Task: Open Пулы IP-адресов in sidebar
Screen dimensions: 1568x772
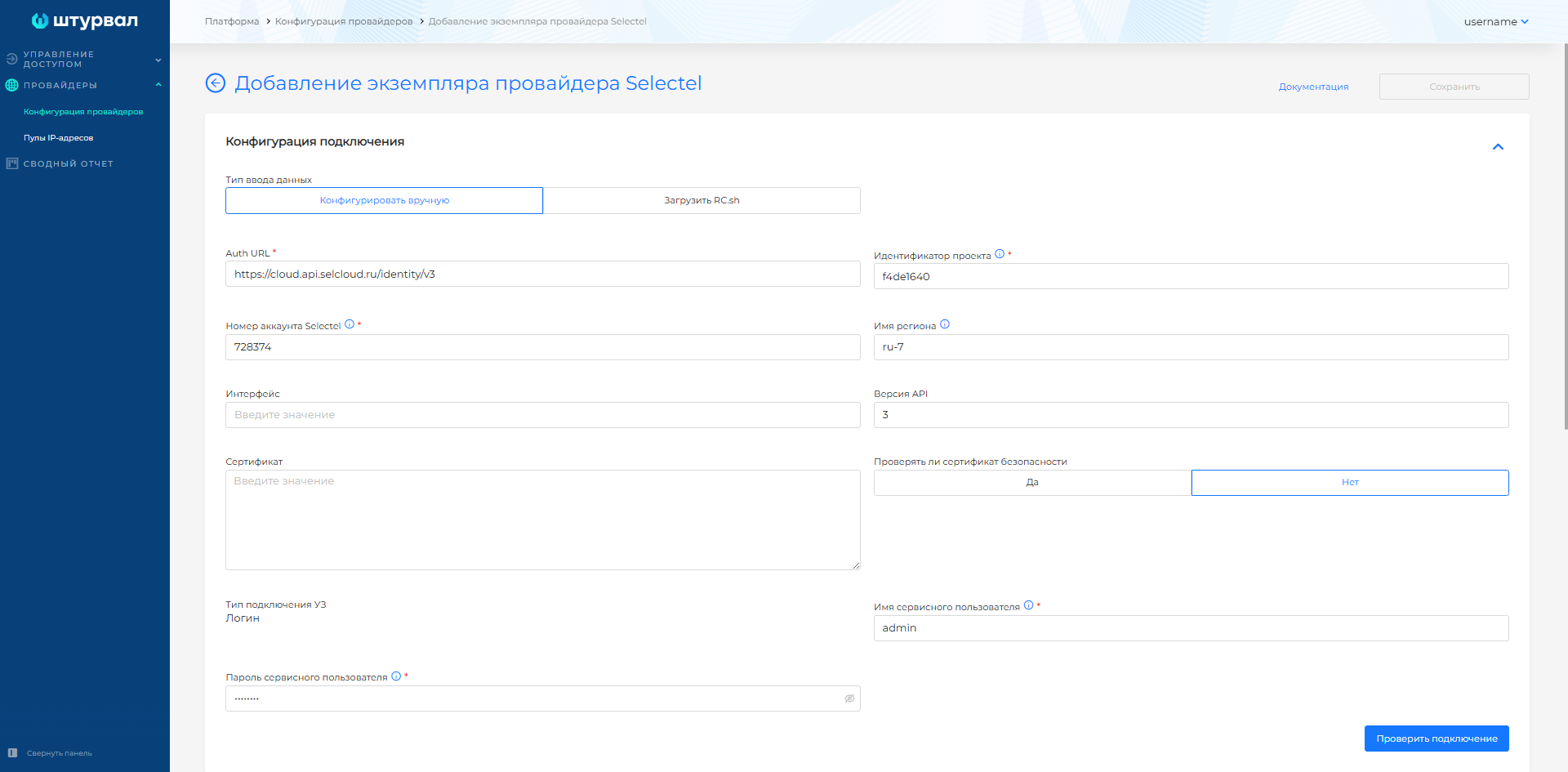Action: [58, 138]
